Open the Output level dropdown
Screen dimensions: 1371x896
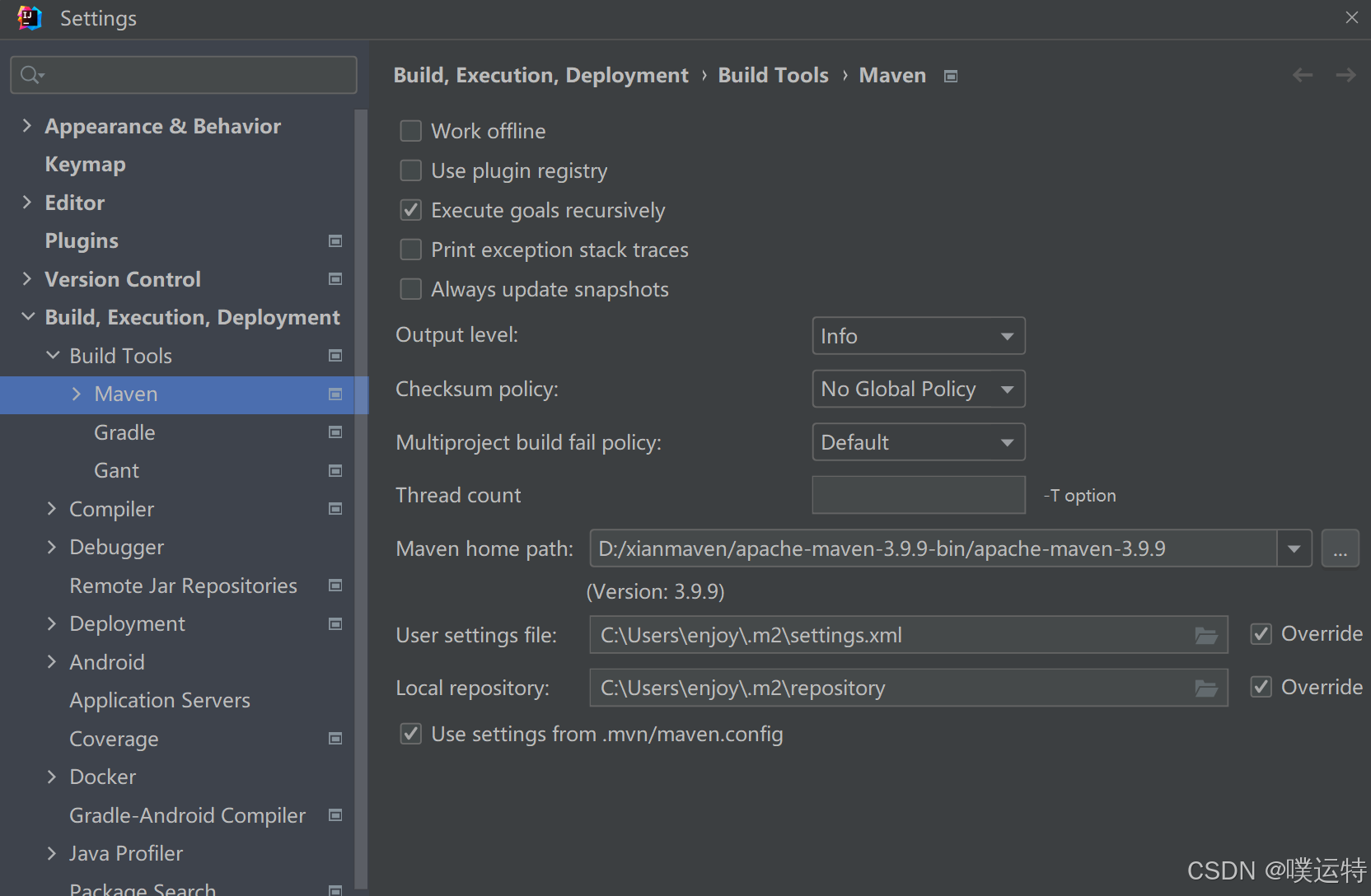click(919, 336)
